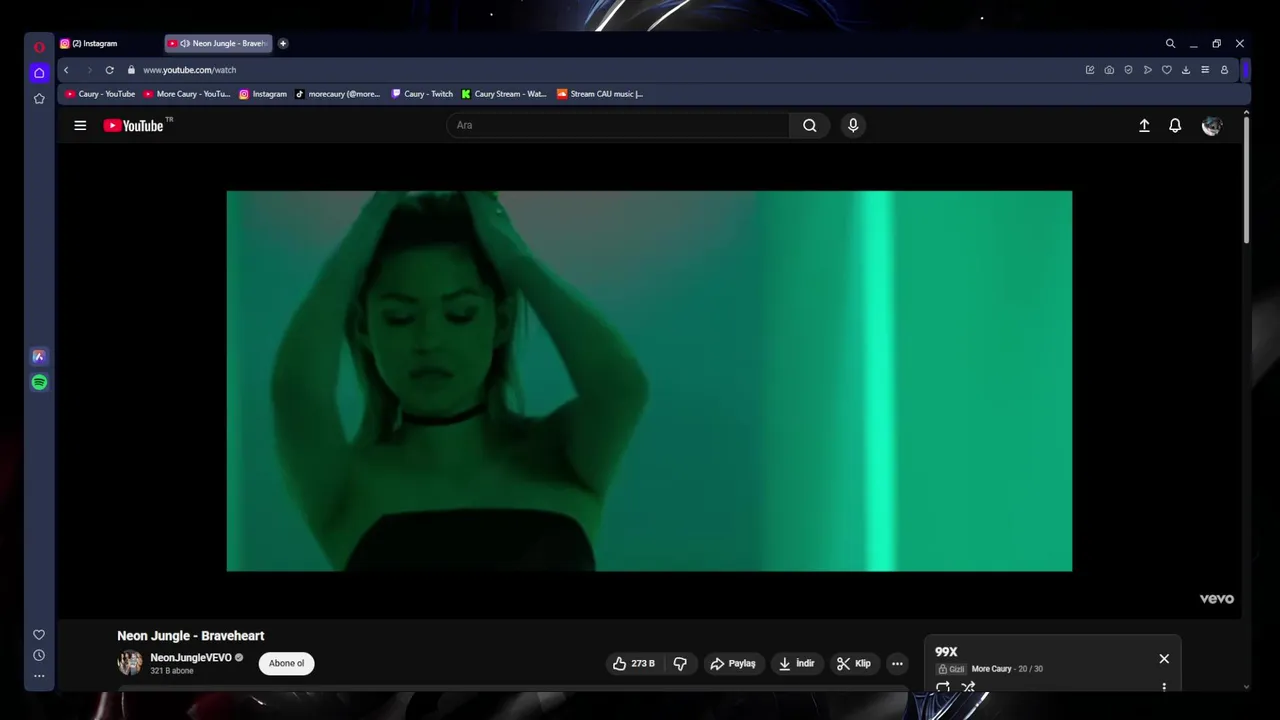Open Caury Stream Kick bookmark

pos(504,94)
